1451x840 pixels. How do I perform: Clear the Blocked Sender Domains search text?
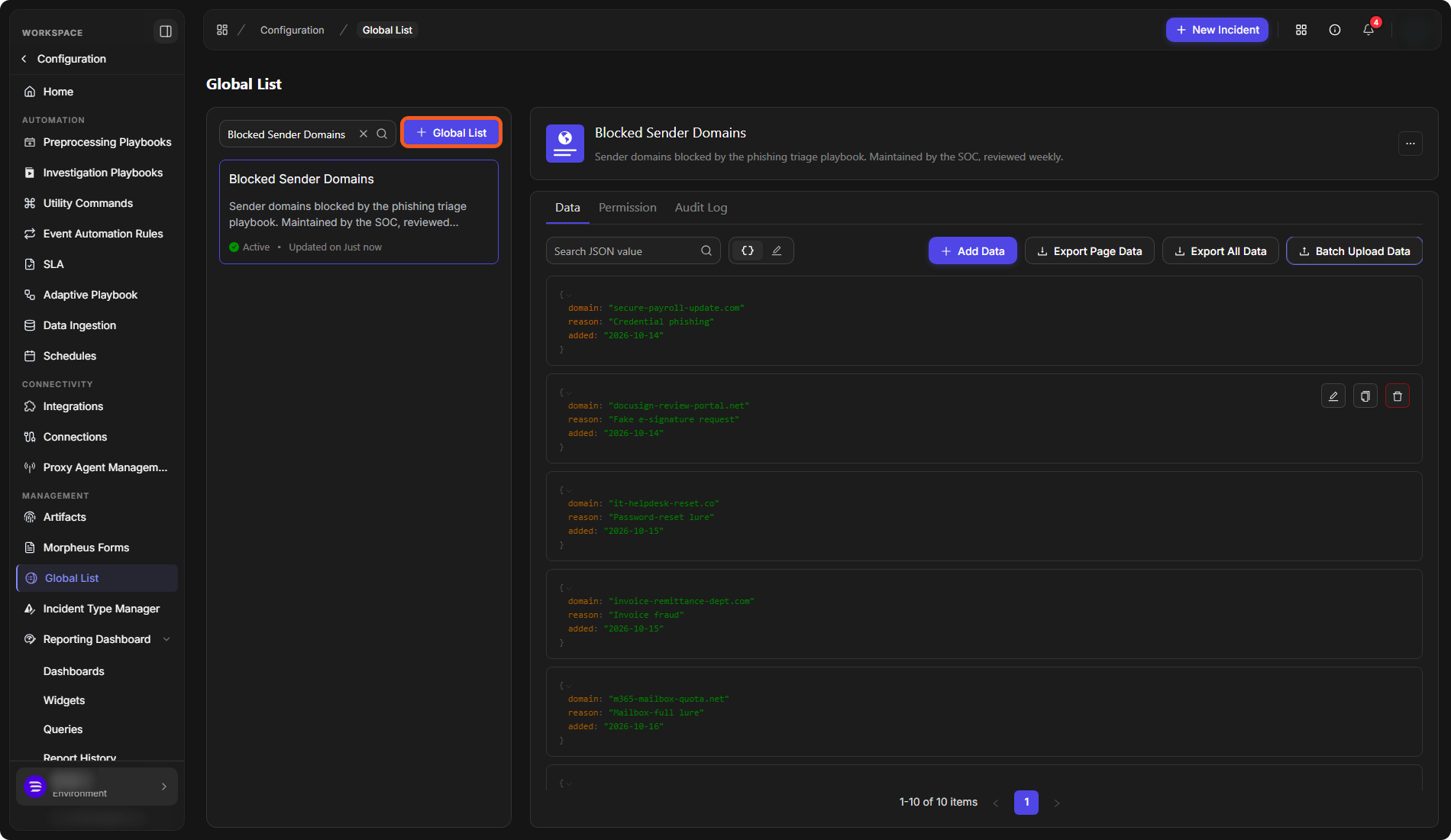364,134
